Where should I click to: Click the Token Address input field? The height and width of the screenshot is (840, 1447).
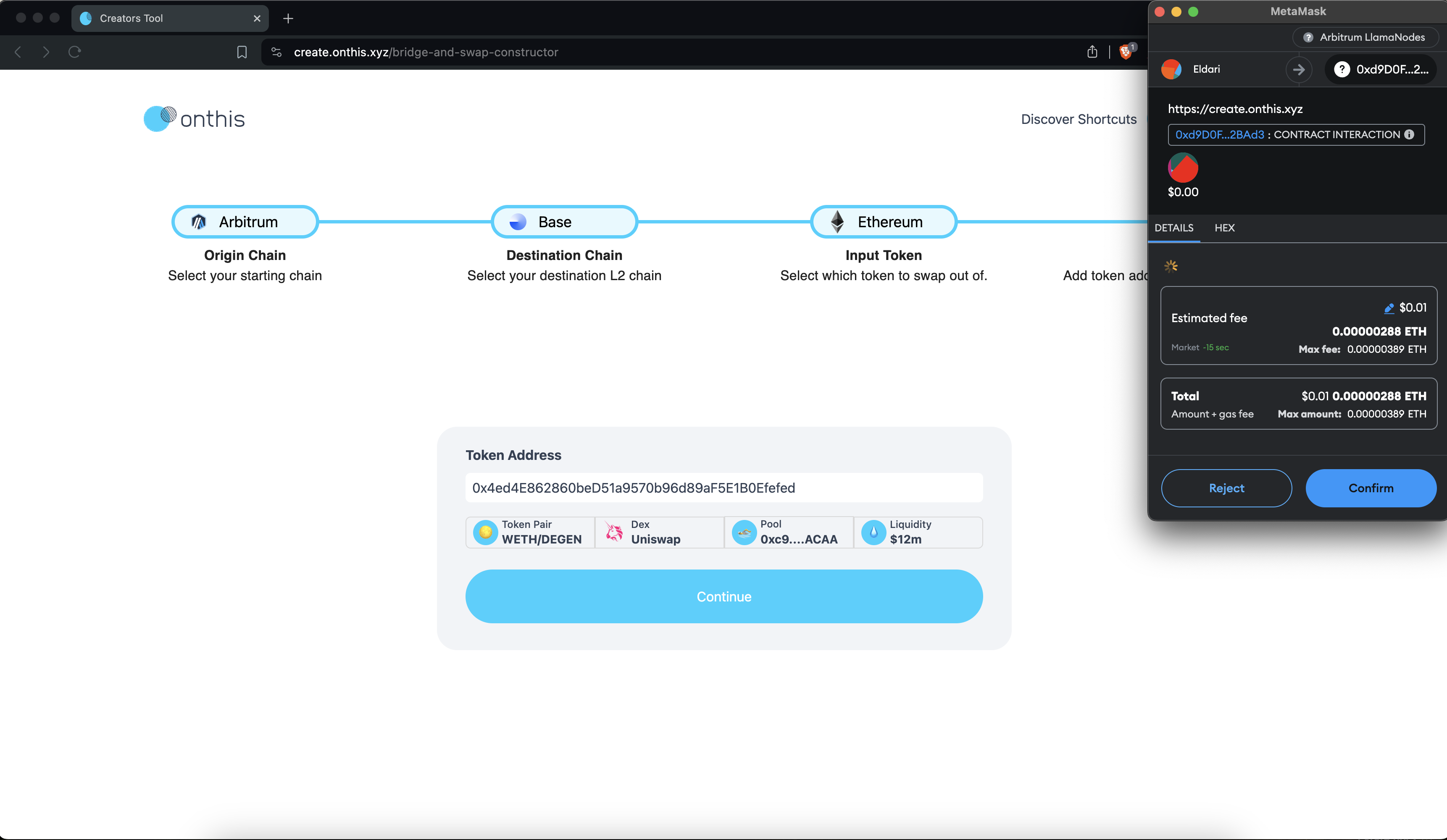[x=723, y=488]
